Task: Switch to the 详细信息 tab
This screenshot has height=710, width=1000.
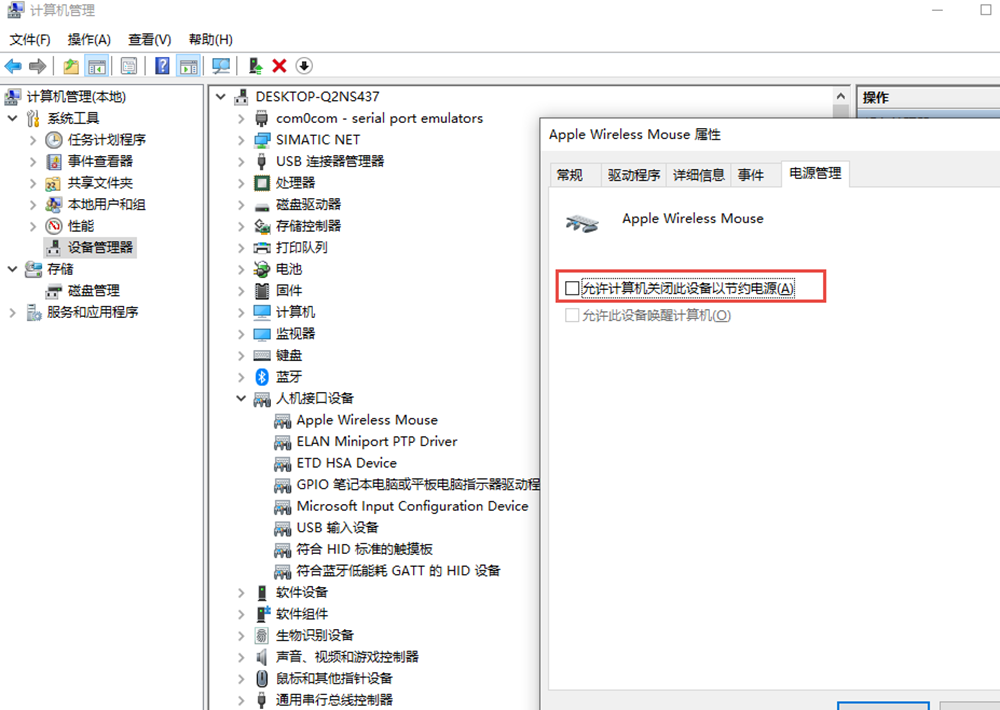Action: pyautogui.click(x=698, y=175)
